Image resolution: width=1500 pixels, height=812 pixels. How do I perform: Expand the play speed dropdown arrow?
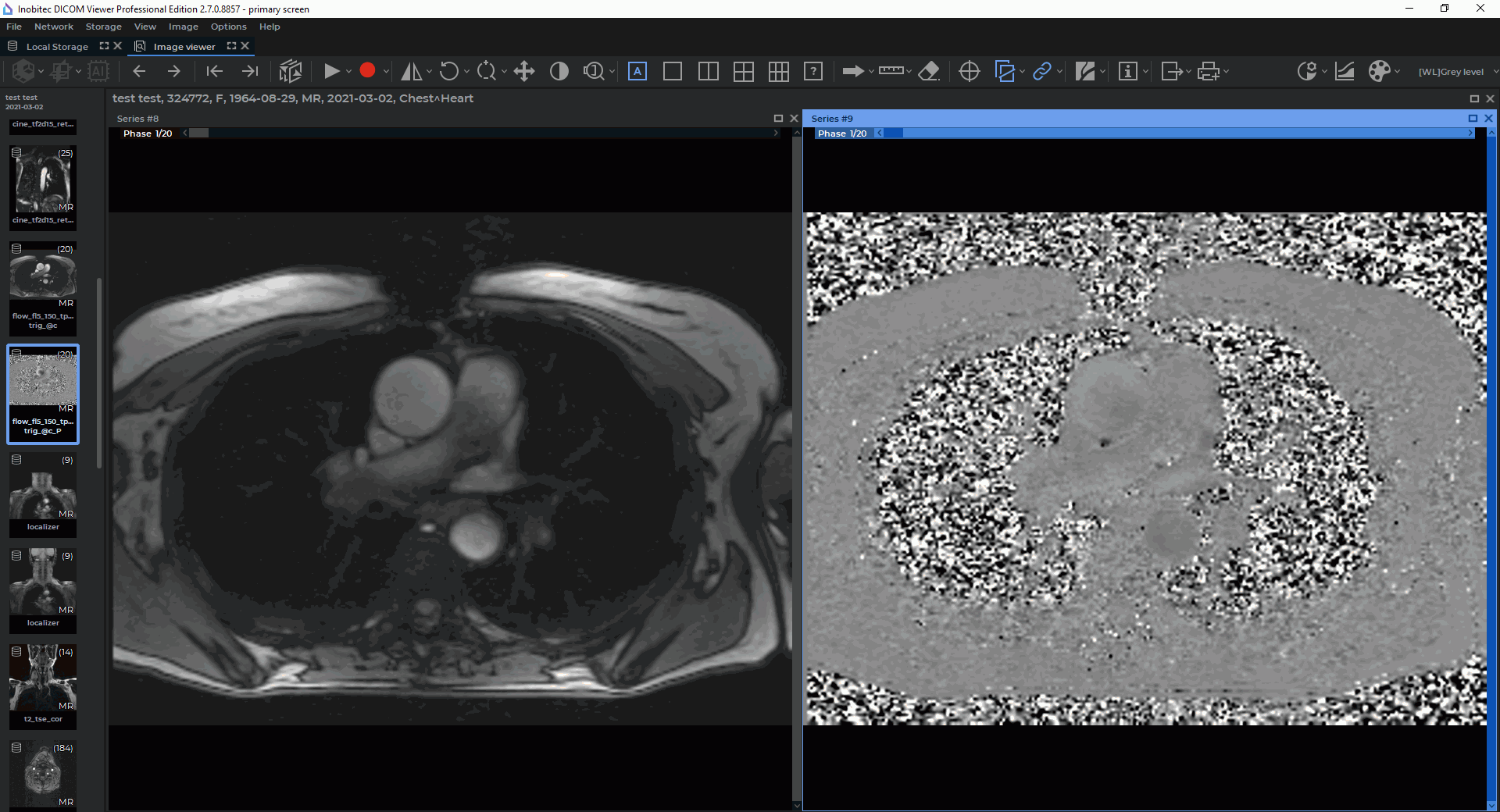(x=349, y=71)
